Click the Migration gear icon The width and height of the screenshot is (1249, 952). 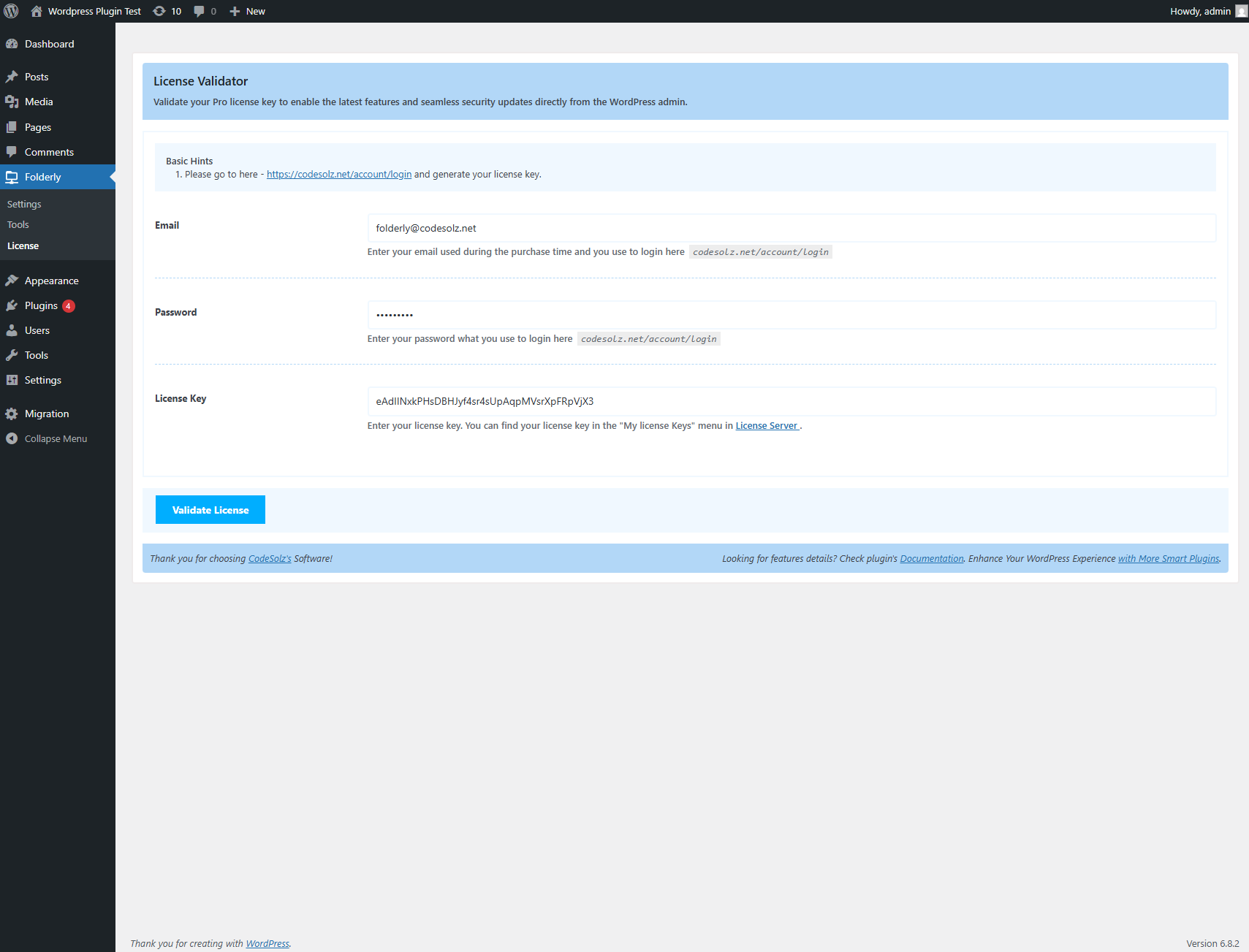pos(12,414)
